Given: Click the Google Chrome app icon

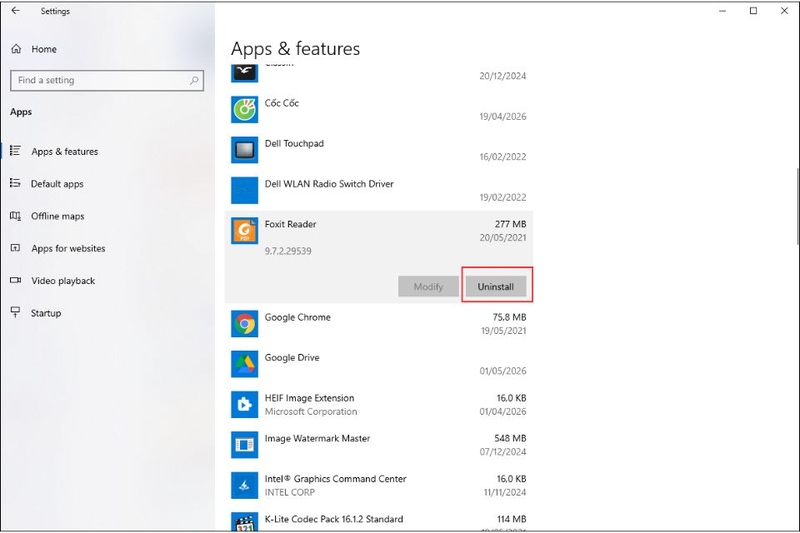Looking at the screenshot, I should (244, 324).
